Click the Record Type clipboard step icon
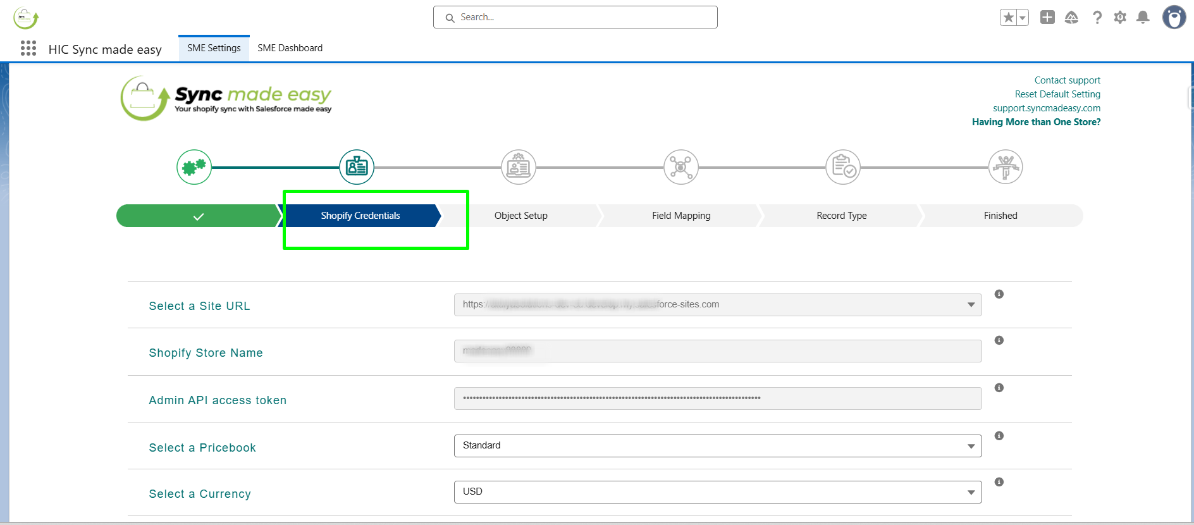This screenshot has height=525, width=1194. point(843,166)
